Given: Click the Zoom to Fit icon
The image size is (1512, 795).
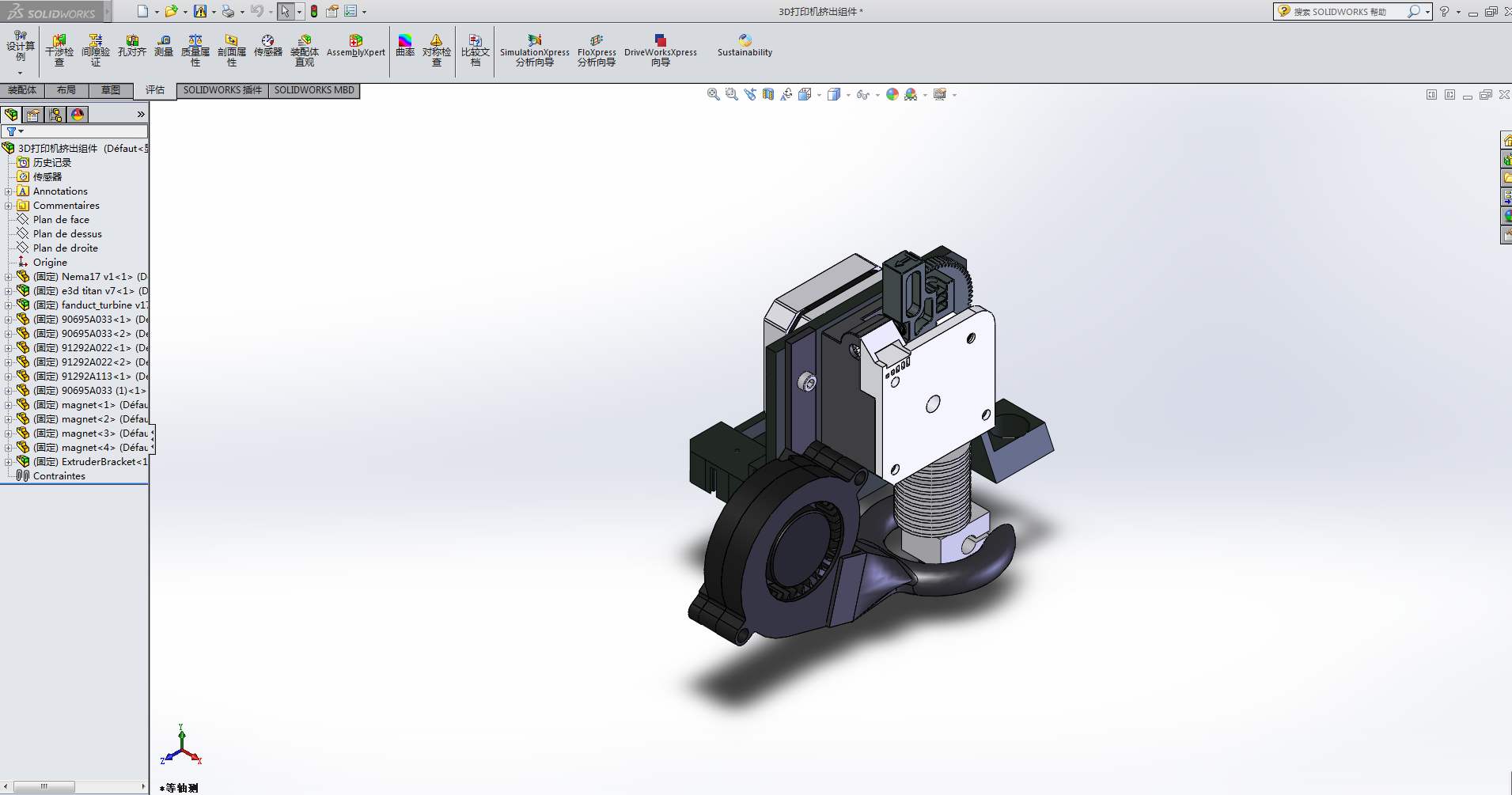Looking at the screenshot, I should (x=713, y=94).
